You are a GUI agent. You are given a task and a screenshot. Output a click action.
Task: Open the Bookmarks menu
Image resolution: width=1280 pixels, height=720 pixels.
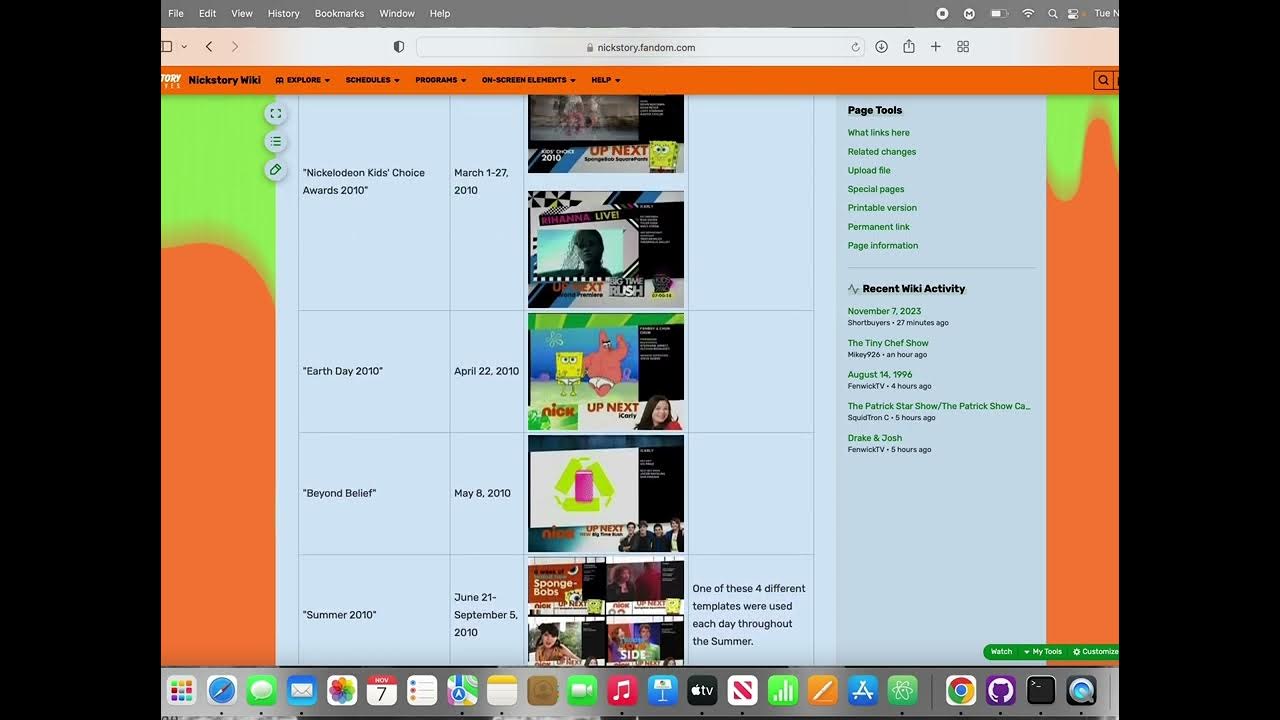point(340,14)
